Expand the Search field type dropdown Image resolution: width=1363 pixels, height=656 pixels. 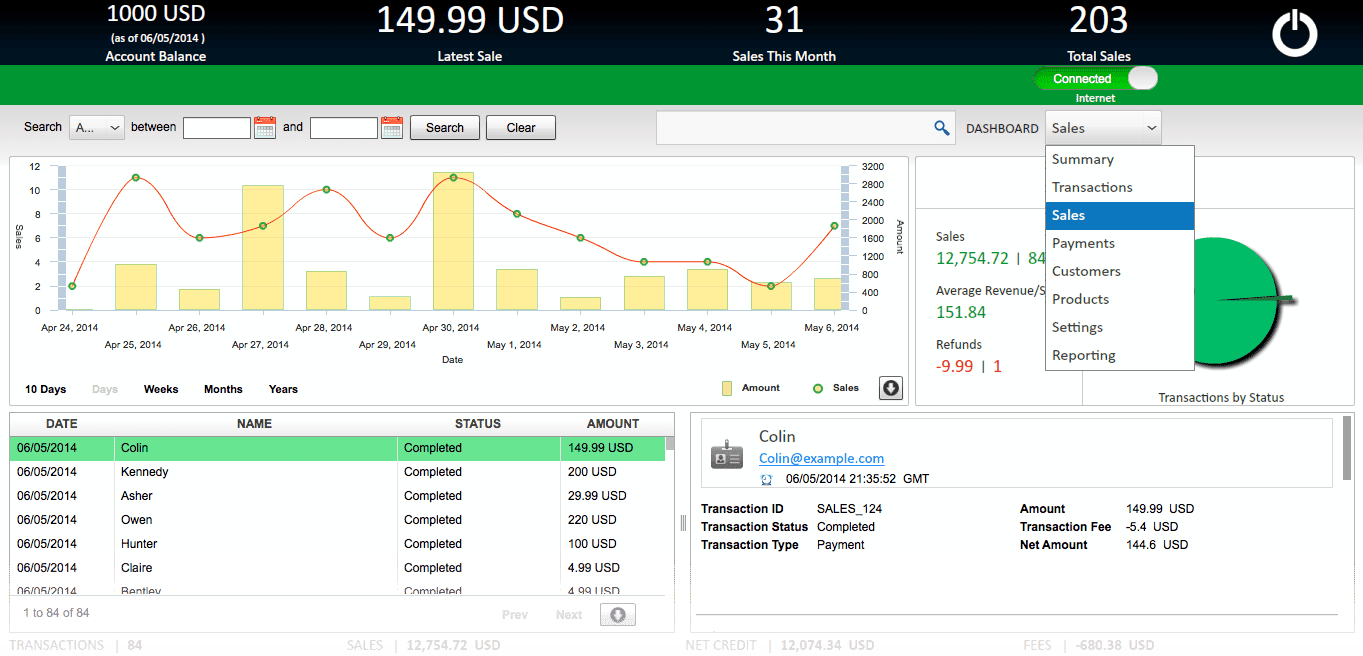(x=97, y=127)
